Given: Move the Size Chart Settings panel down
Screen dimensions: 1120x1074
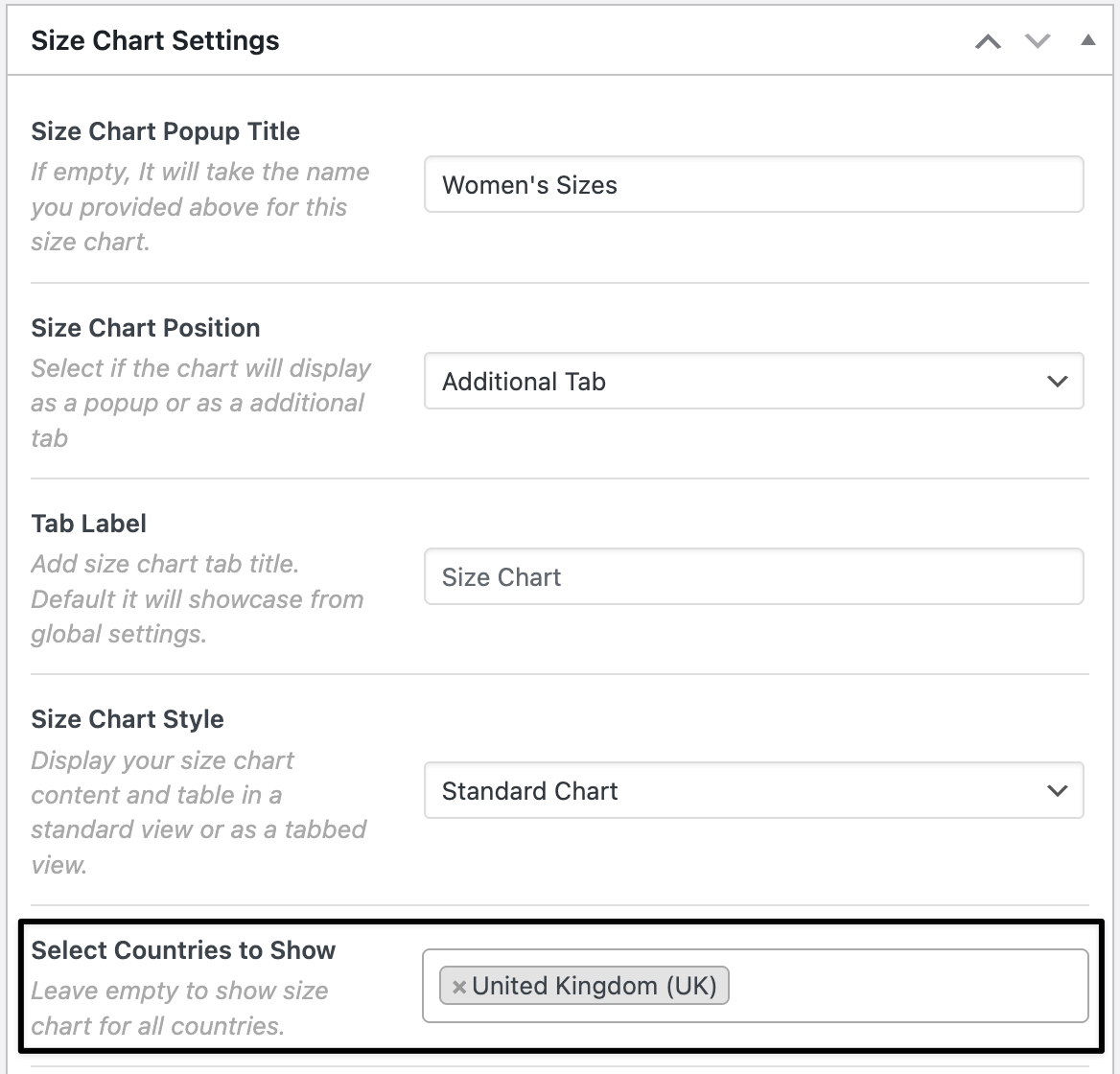Looking at the screenshot, I should point(1038,41).
